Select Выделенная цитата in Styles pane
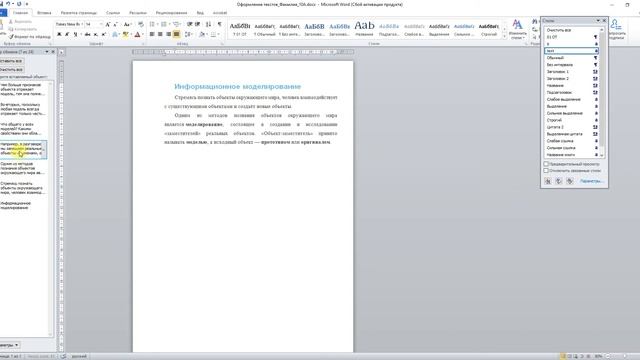640x360 pixels. [571, 134]
